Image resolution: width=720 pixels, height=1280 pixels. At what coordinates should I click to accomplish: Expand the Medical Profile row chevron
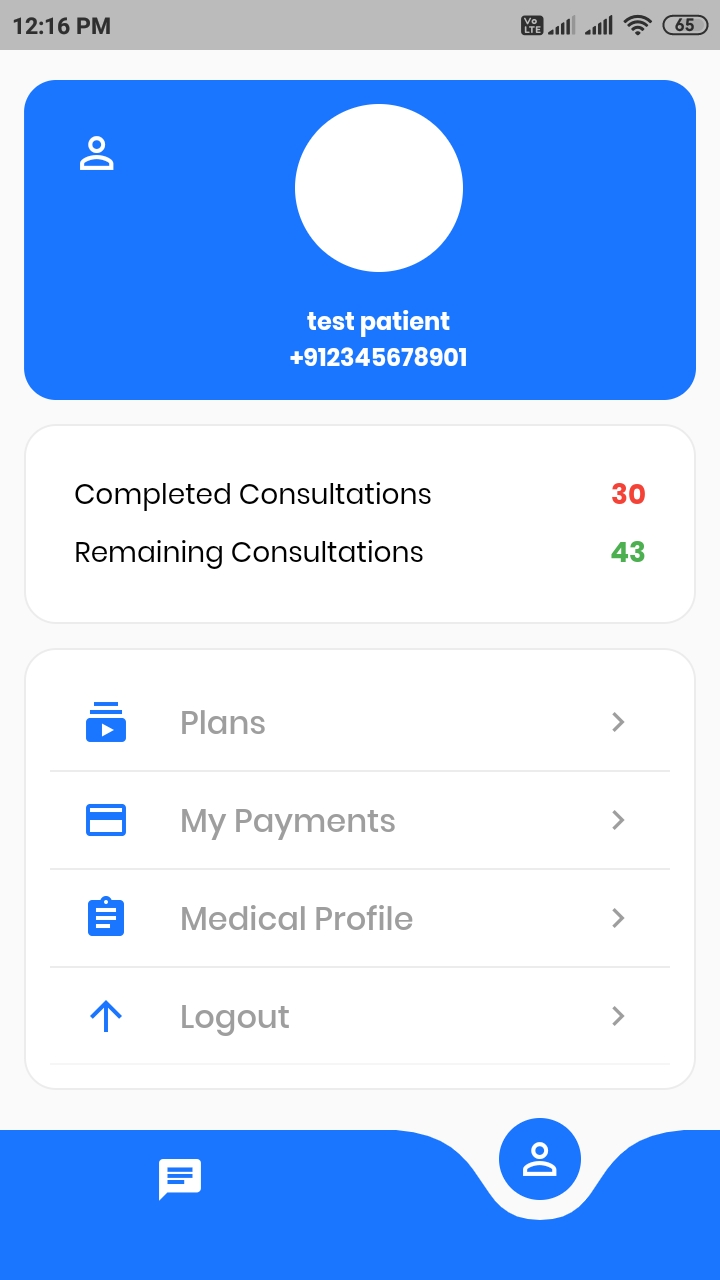[x=618, y=918]
